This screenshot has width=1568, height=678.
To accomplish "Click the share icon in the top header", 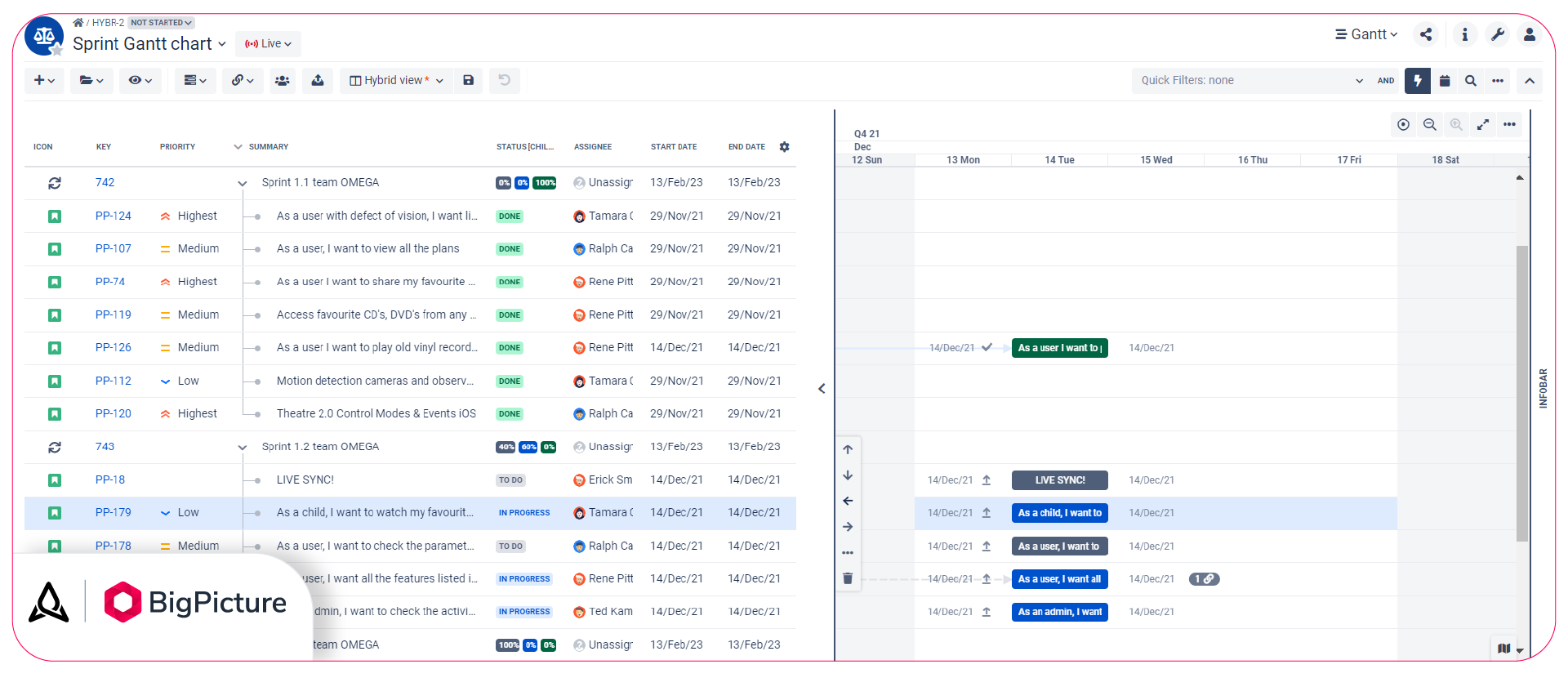I will coord(1426,34).
